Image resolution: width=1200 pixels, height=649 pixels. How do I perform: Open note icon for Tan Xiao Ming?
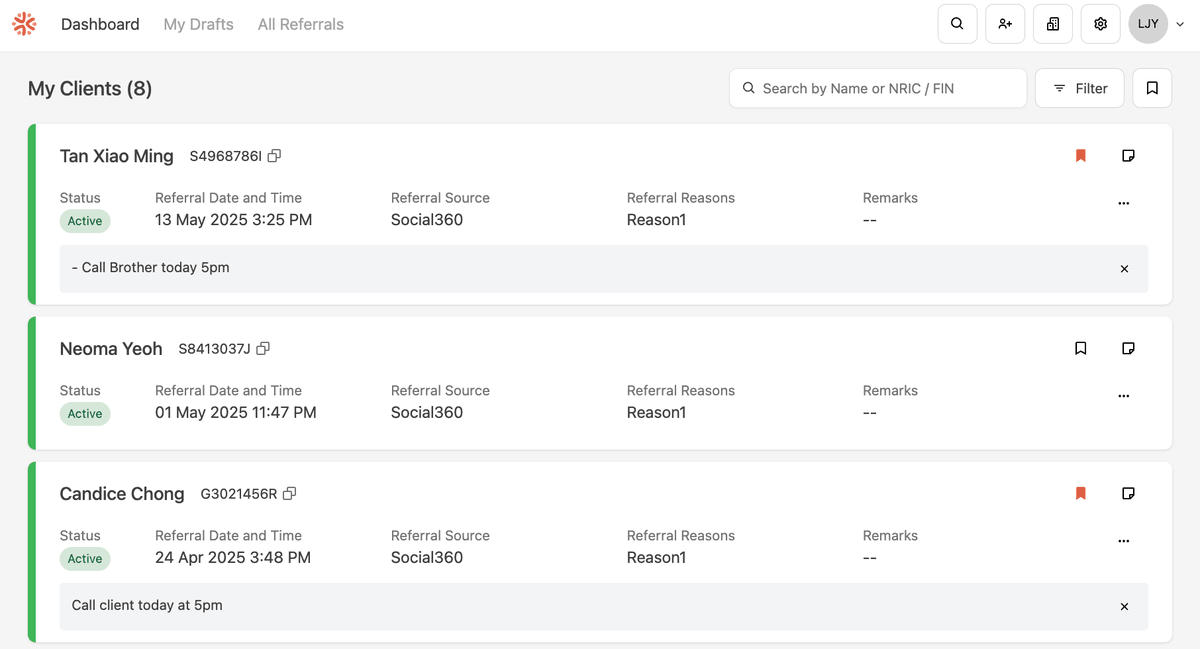pos(1128,156)
